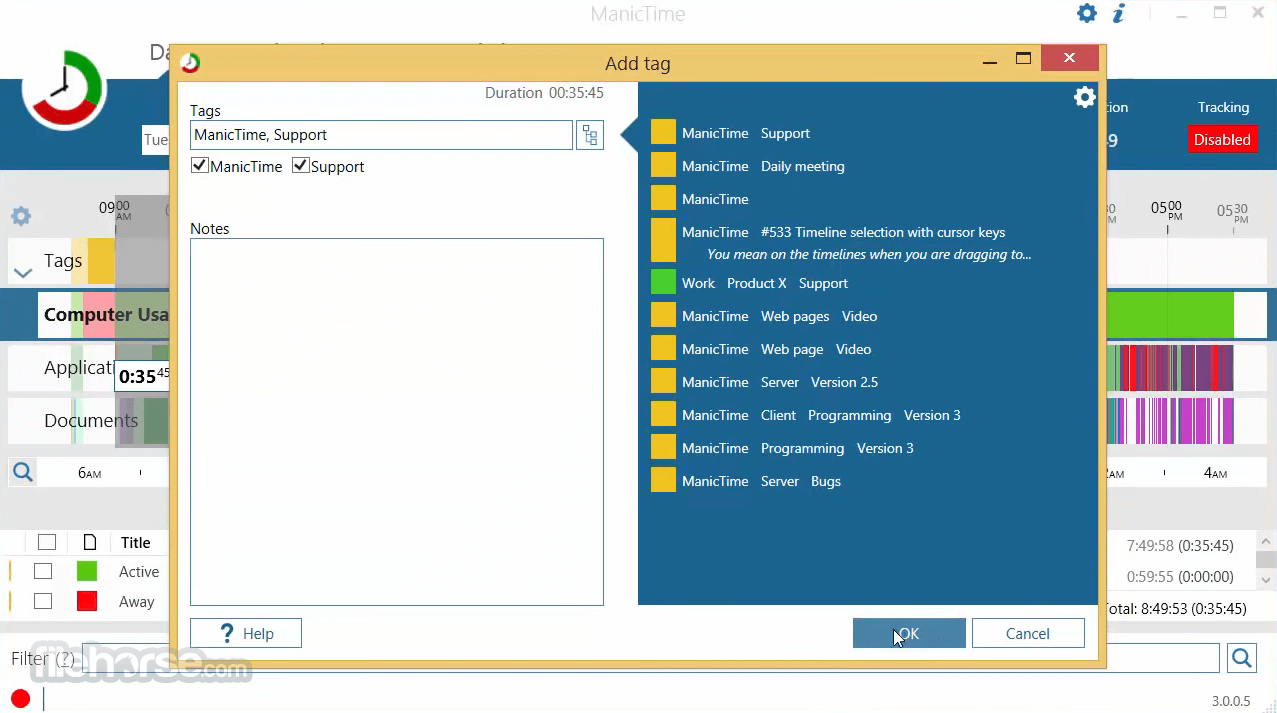The width and height of the screenshot is (1277, 713).
Task: Click green Active color swatch
Action: coord(87,571)
